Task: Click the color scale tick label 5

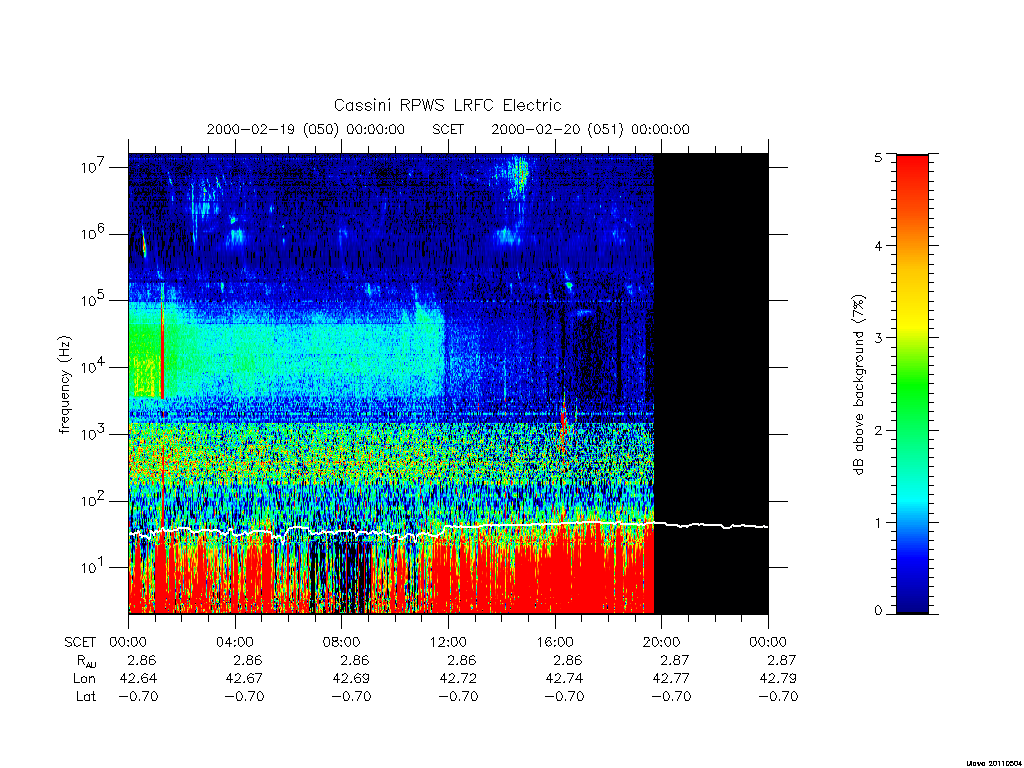Action: click(878, 157)
